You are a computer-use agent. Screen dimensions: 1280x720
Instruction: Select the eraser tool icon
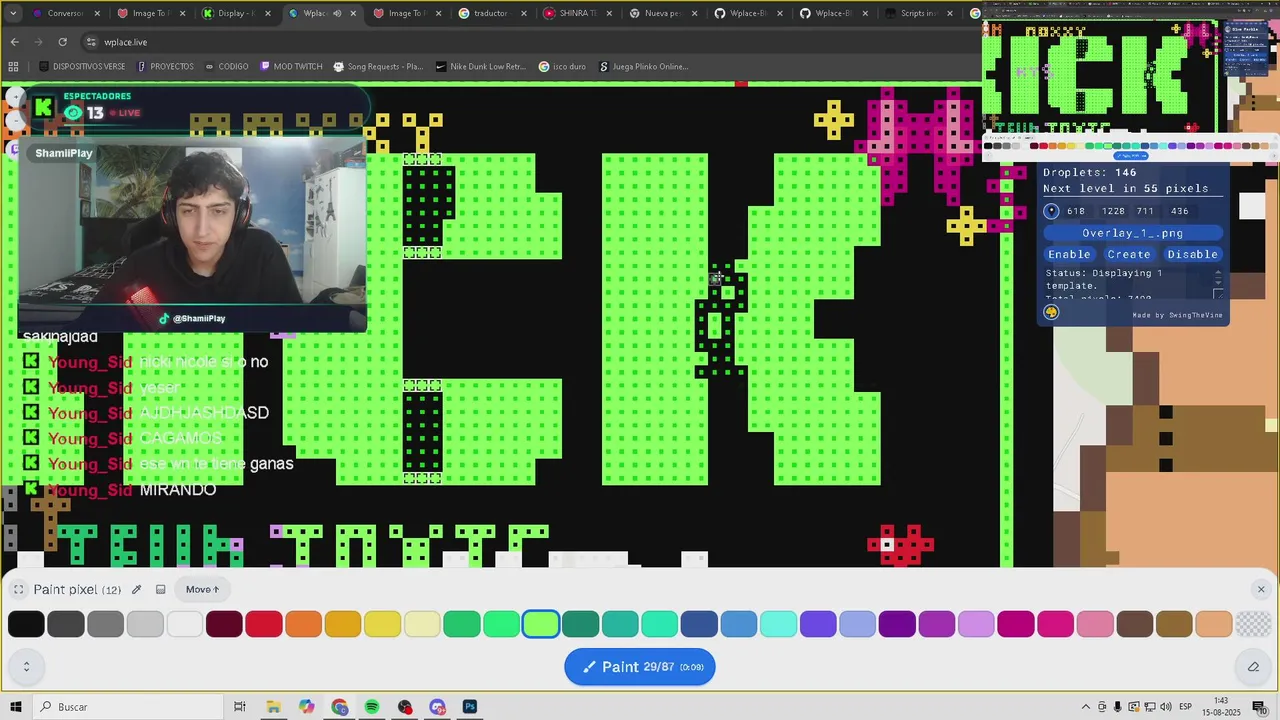1253,667
